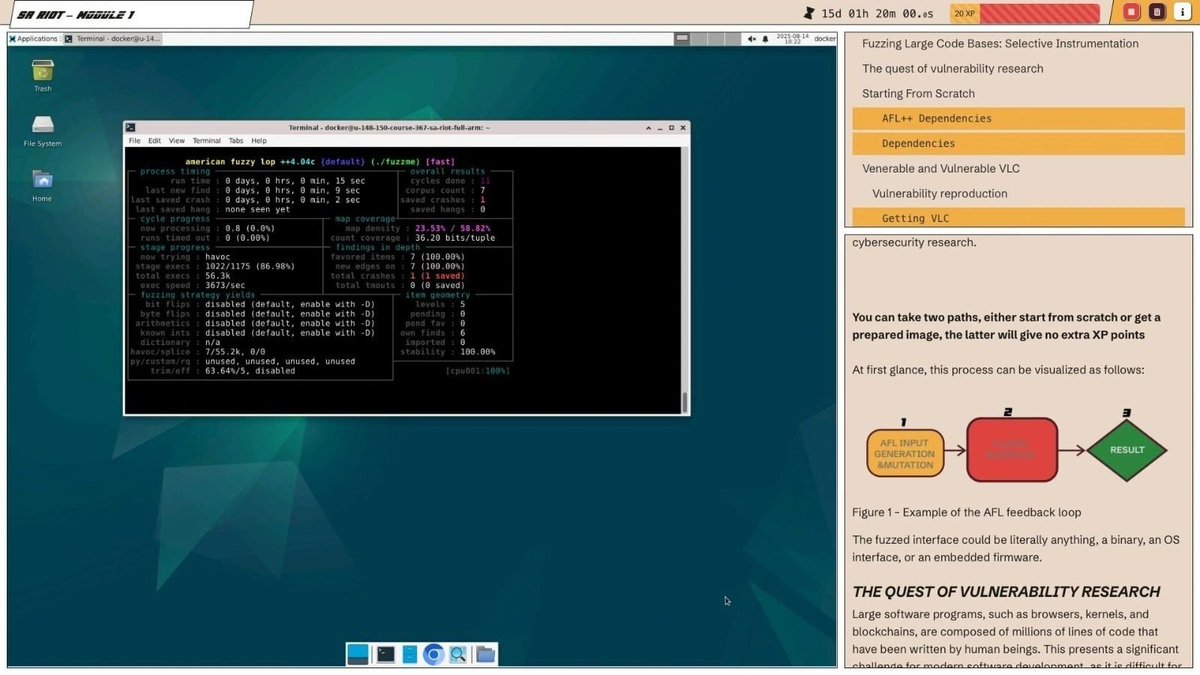Image resolution: width=1200 pixels, height=675 pixels.
Task: Open the Applications menu in top panel
Action: (34, 38)
